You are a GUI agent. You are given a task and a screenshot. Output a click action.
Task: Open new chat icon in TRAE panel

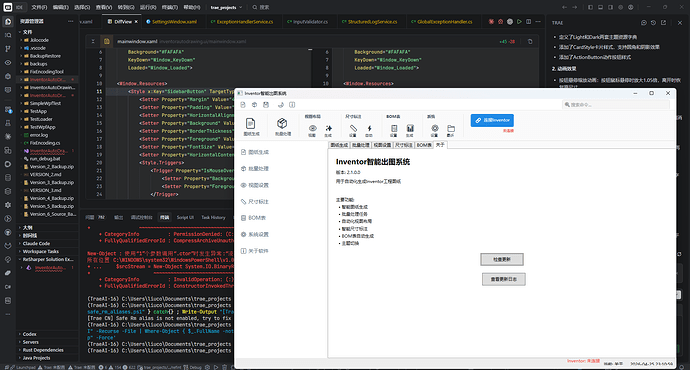click(x=644, y=22)
